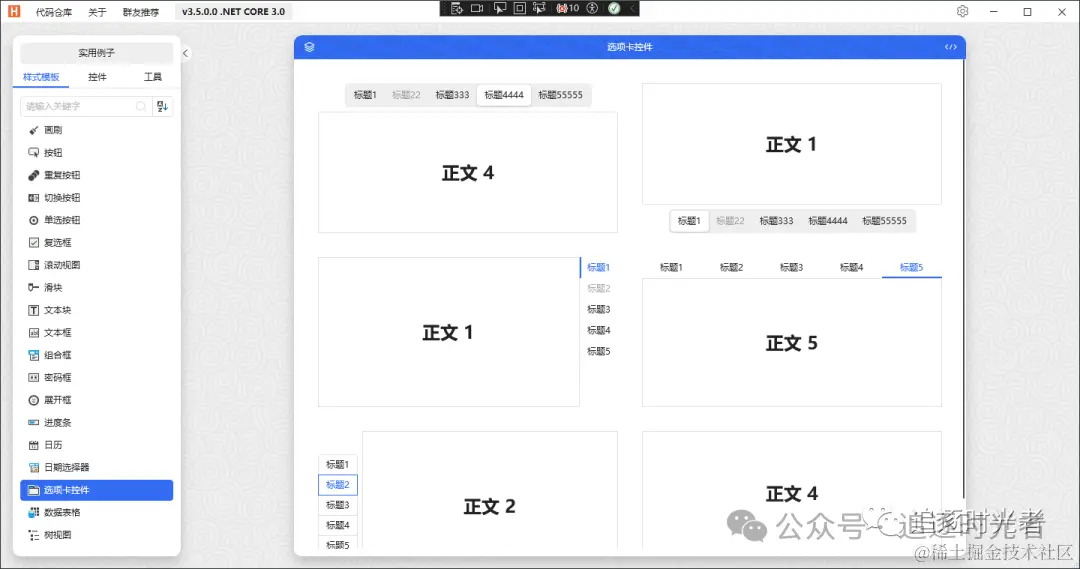Open the 滚动视图 scroll view sample
This screenshot has height=569, width=1080.
coord(96,265)
